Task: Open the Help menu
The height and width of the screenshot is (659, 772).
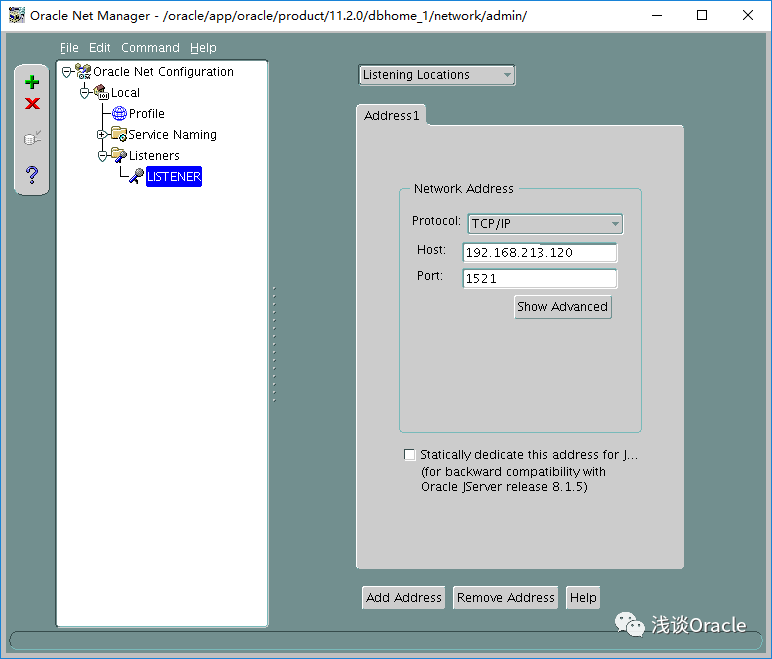Action: click(x=203, y=48)
